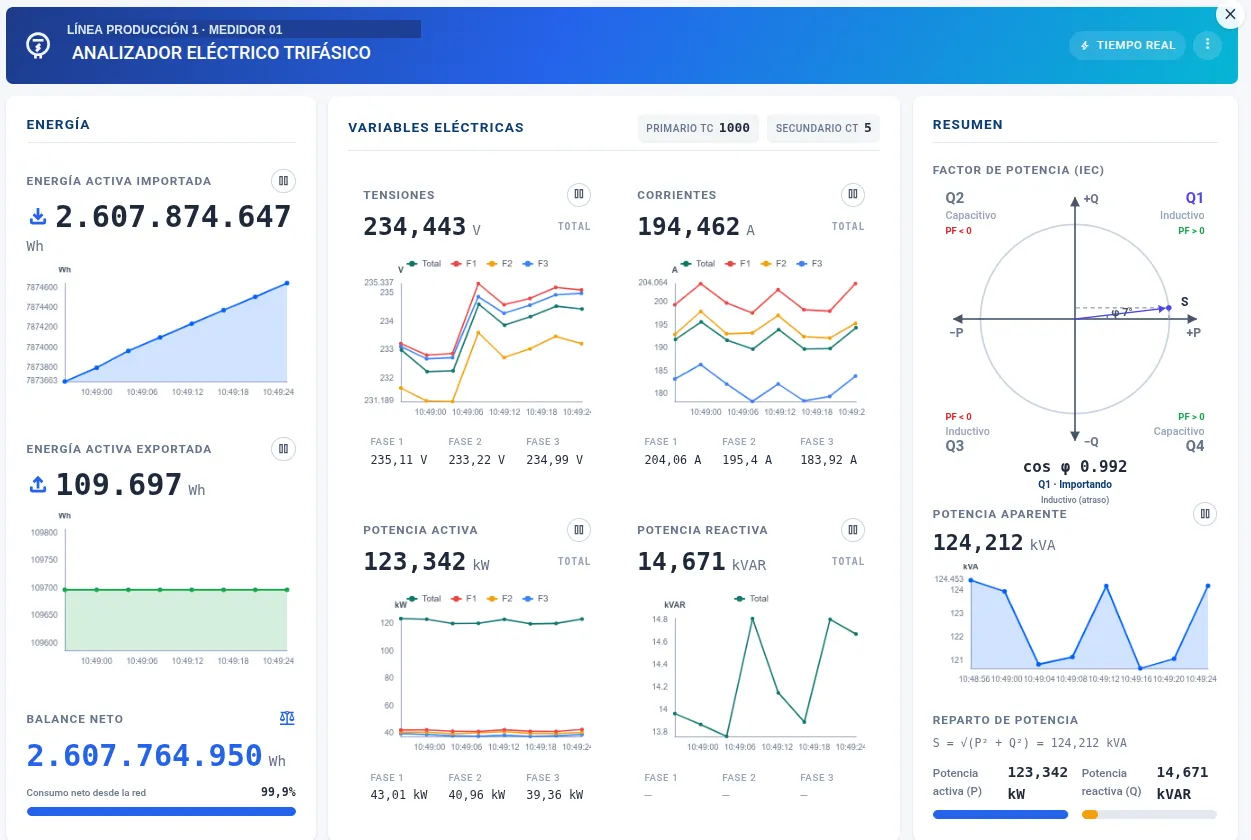1251x840 pixels.
Task: Click the Potencia activa (P) blue bar
Action: click(1000, 815)
